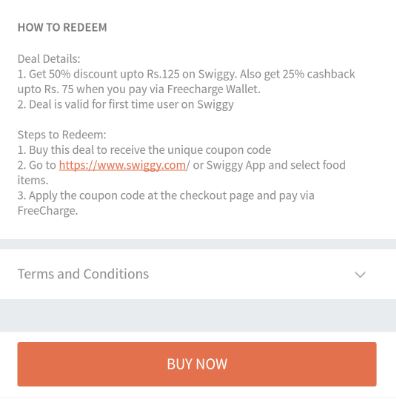Click the Terms and Conditions label

click(x=83, y=274)
